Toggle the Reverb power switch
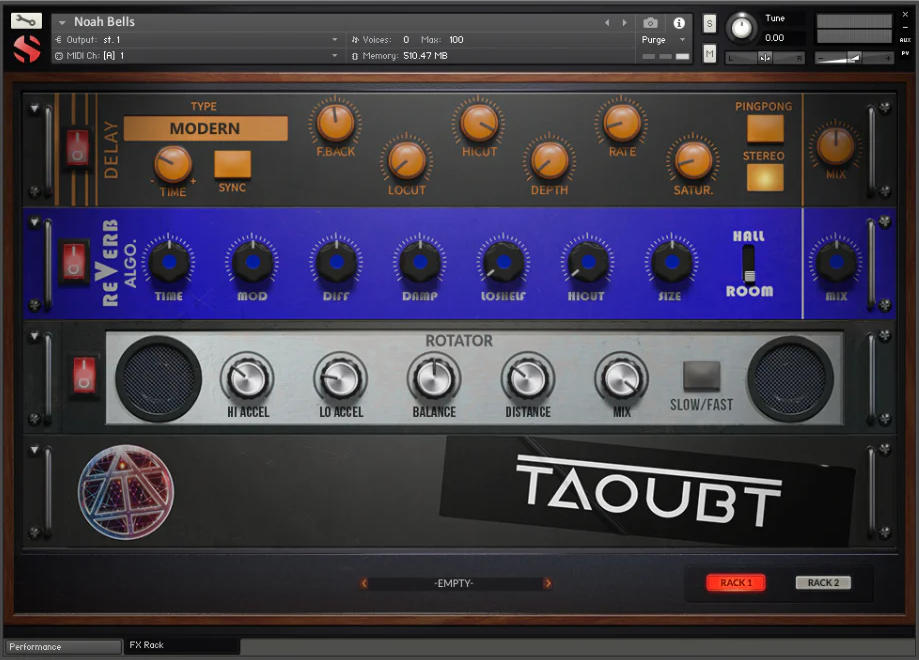Image resolution: width=919 pixels, height=660 pixels. (x=74, y=261)
